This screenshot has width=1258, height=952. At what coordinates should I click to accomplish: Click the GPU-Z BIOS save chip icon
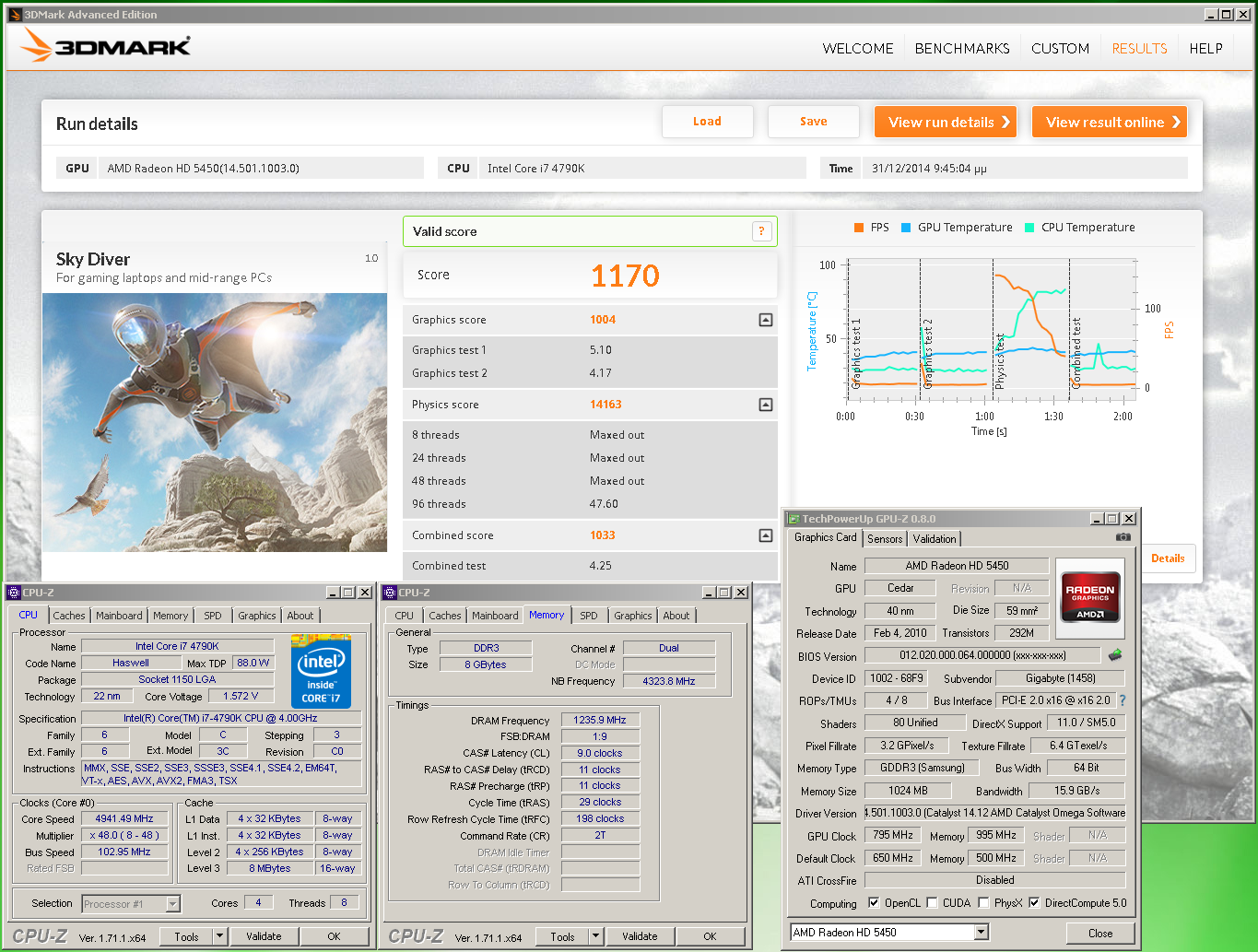point(1115,654)
